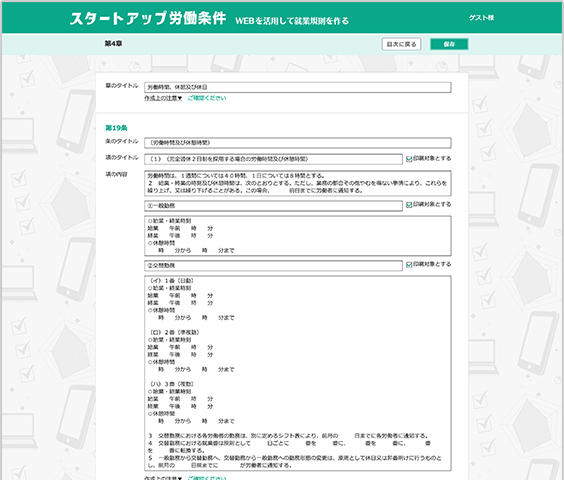The width and height of the screenshot is (564, 480).
Task: Focus the 条のタイトル input field
Action: (298, 142)
